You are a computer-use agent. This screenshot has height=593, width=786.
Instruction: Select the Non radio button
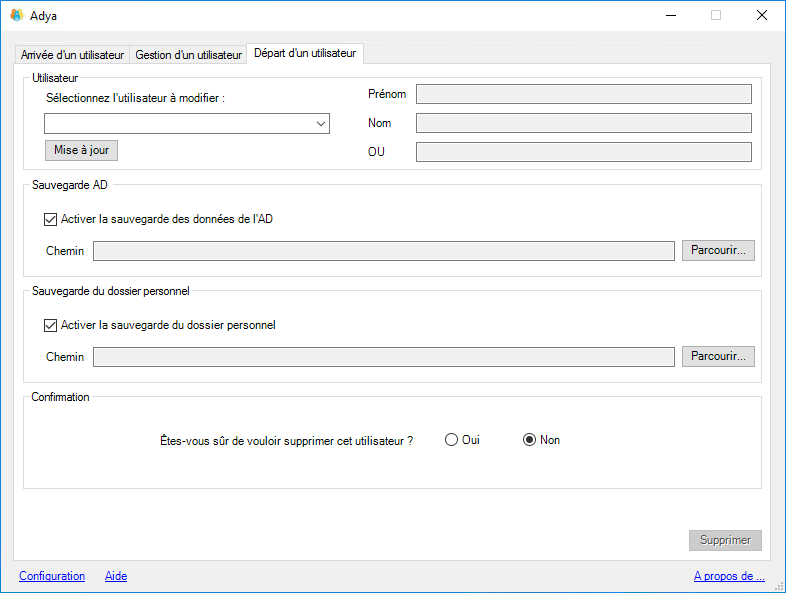[x=530, y=440]
